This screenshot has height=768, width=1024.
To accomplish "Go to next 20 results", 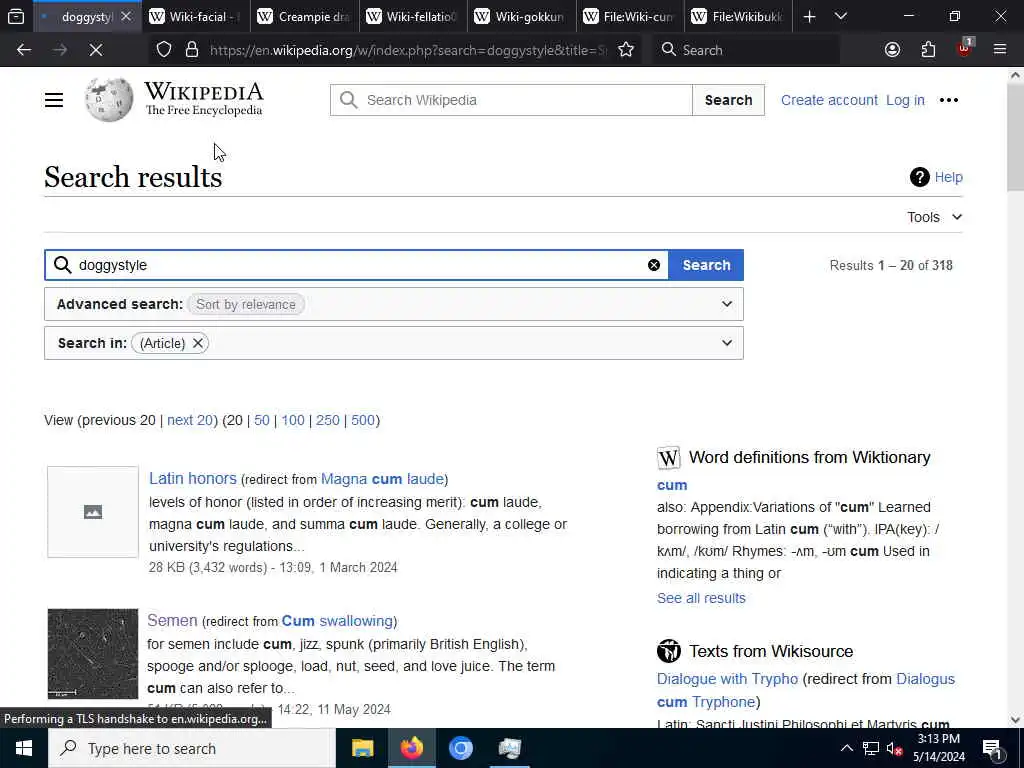I will [x=190, y=420].
